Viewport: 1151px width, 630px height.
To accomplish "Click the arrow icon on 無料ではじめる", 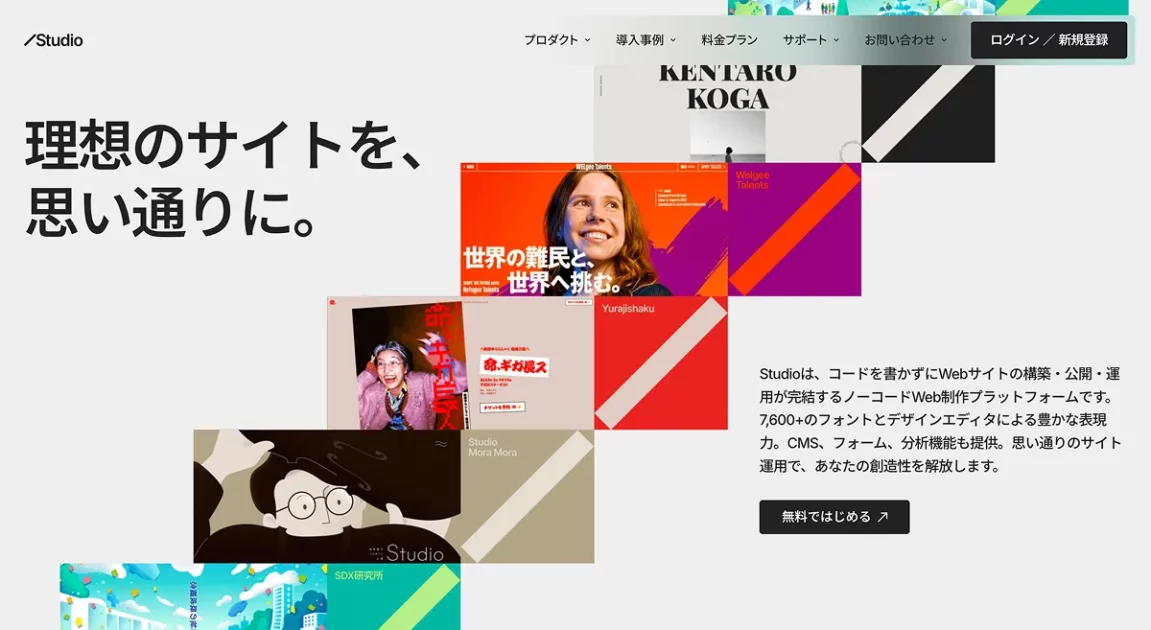I will click(882, 517).
